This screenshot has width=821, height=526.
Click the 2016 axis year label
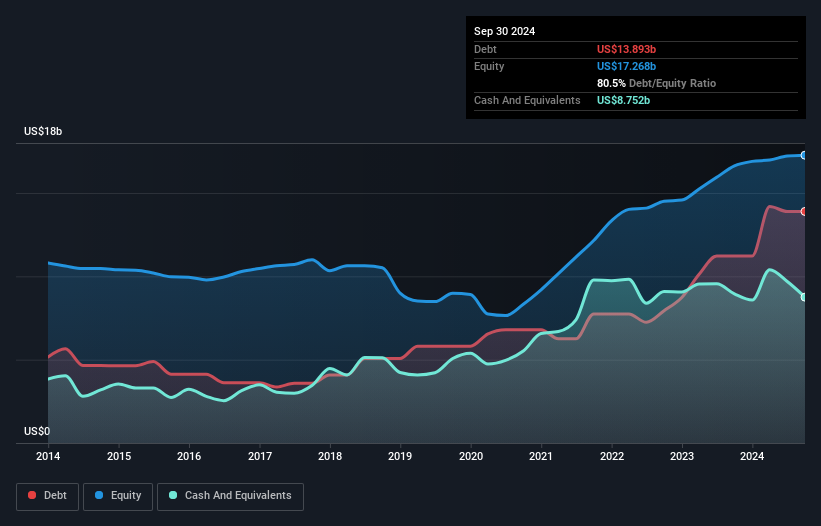[x=189, y=456]
